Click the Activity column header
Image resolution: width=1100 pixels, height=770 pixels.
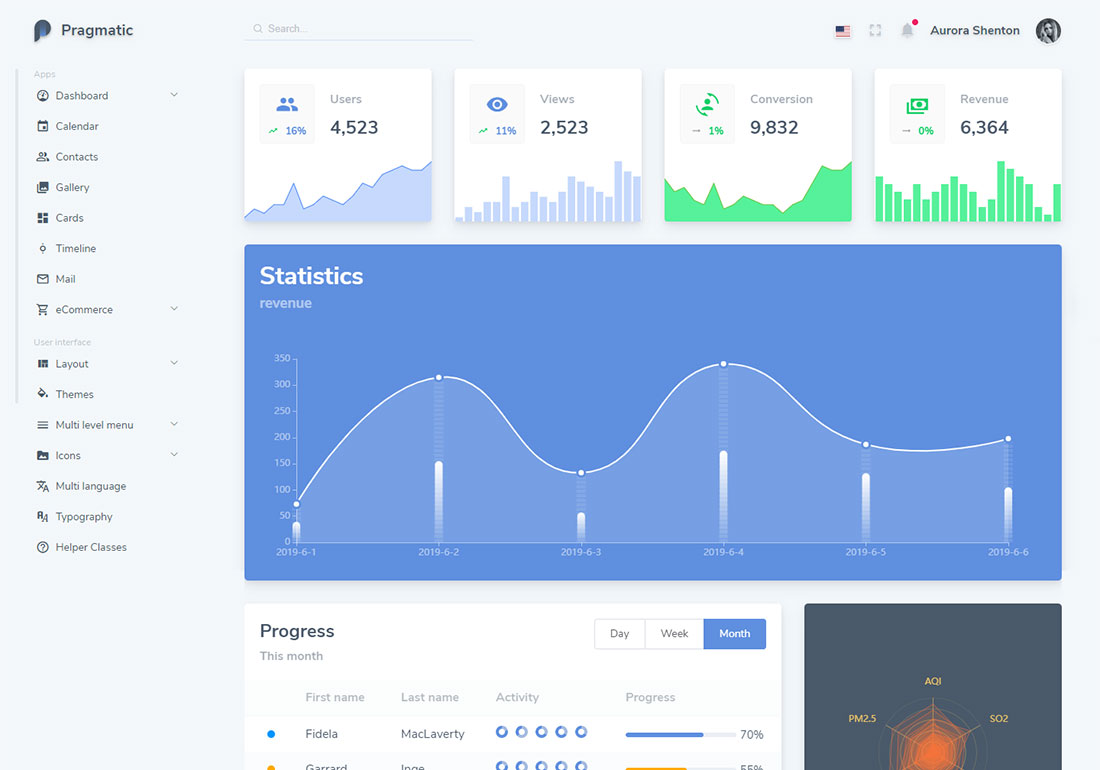(517, 697)
